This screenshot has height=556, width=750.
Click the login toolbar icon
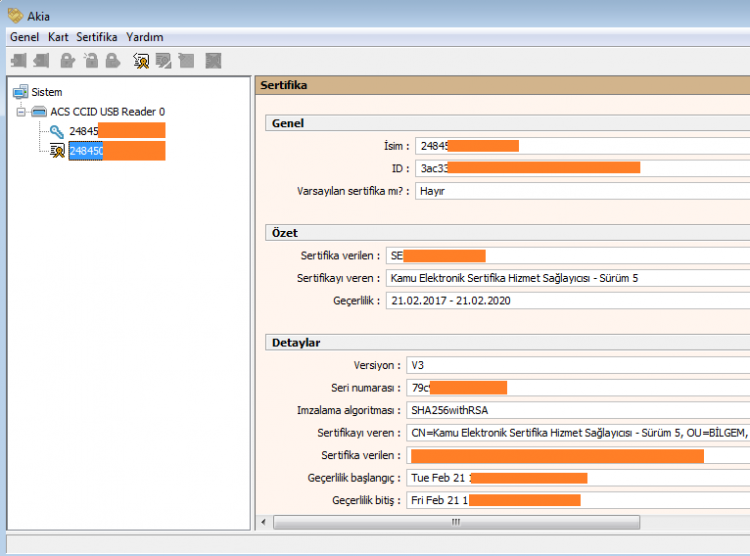point(18,61)
